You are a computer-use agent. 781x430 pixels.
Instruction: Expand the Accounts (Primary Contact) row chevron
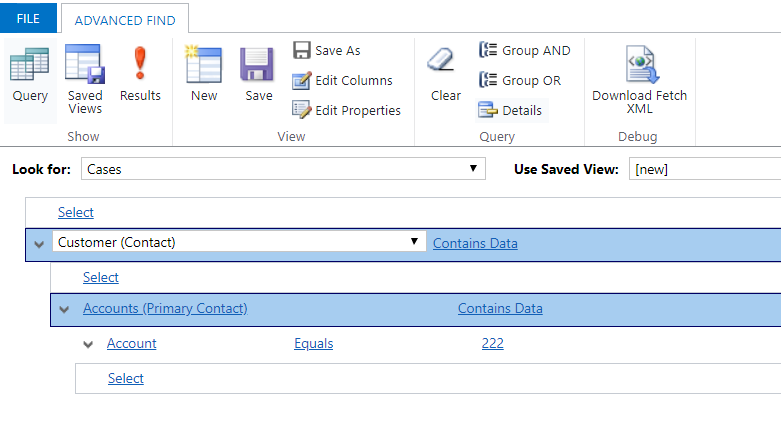coord(64,309)
